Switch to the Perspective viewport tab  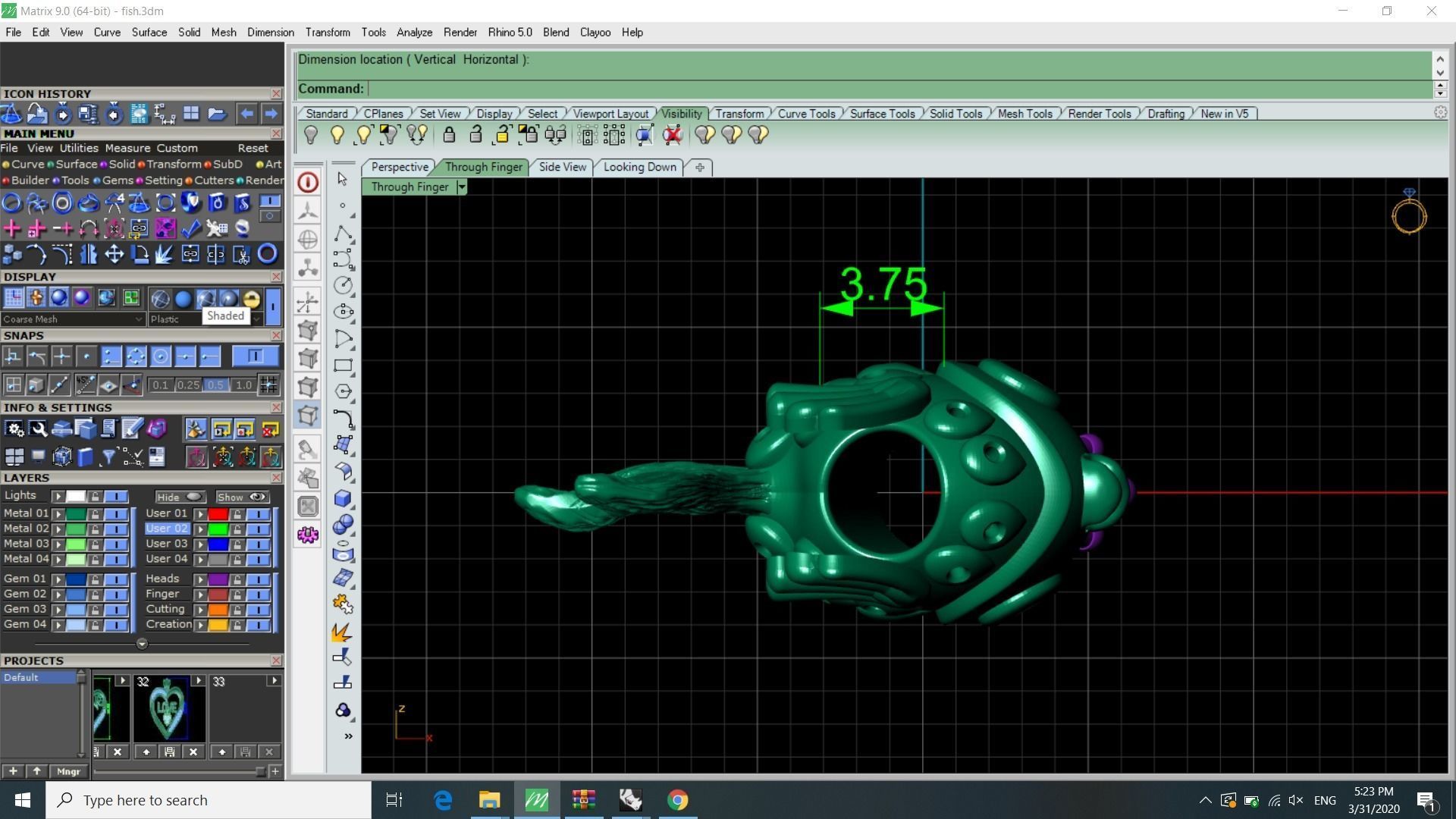tap(400, 167)
